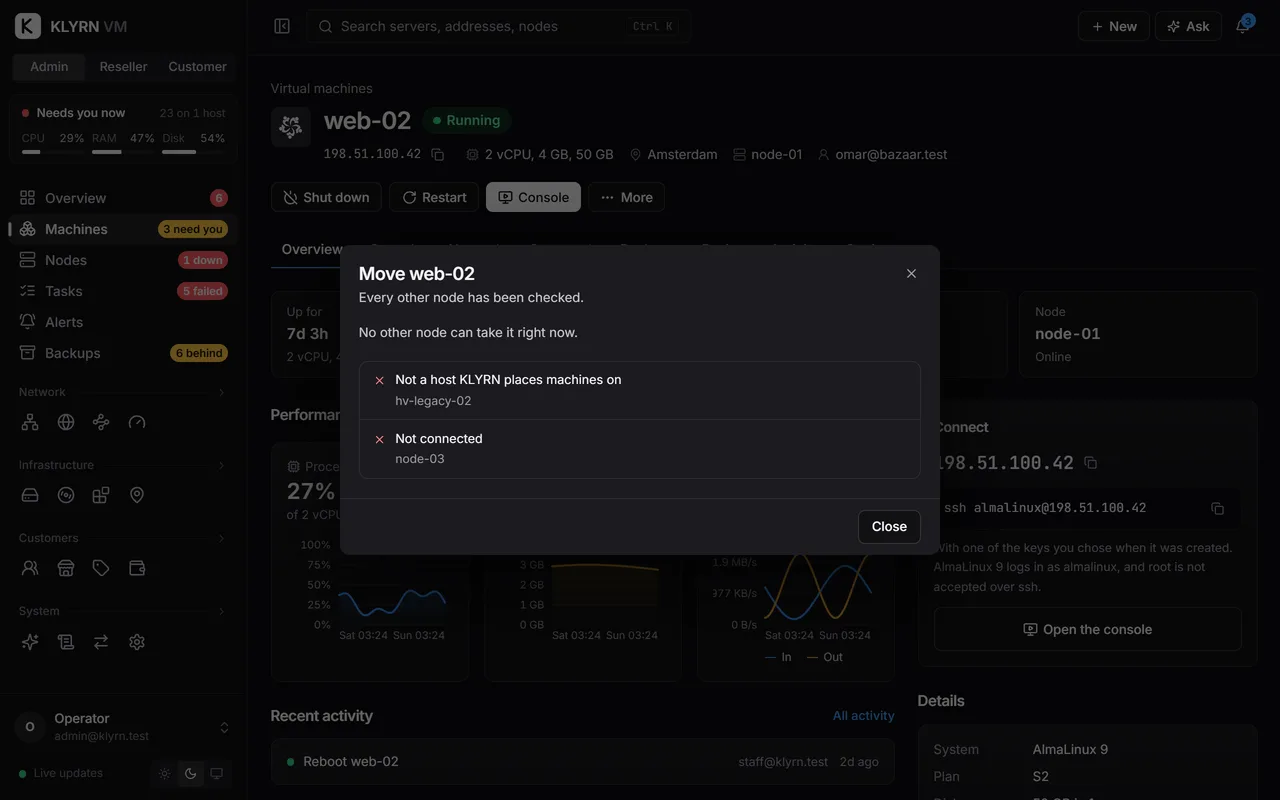Open the price tag icon under Customers
This screenshot has height=800, width=1280.
point(101,568)
